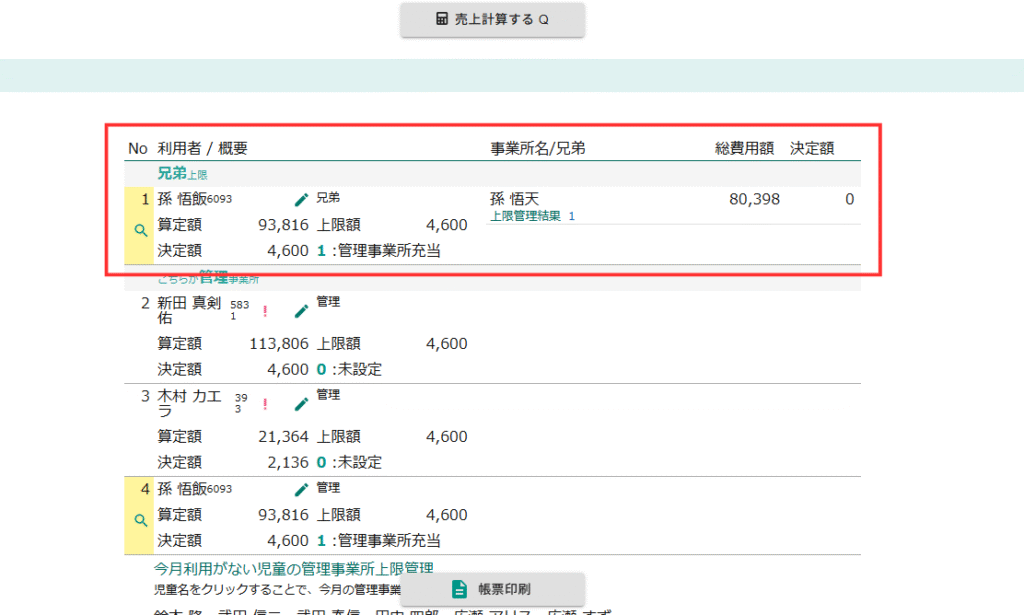Click magnifier icon in row 1
This screenshot has height=615, width=1024.
coord(140,231)
